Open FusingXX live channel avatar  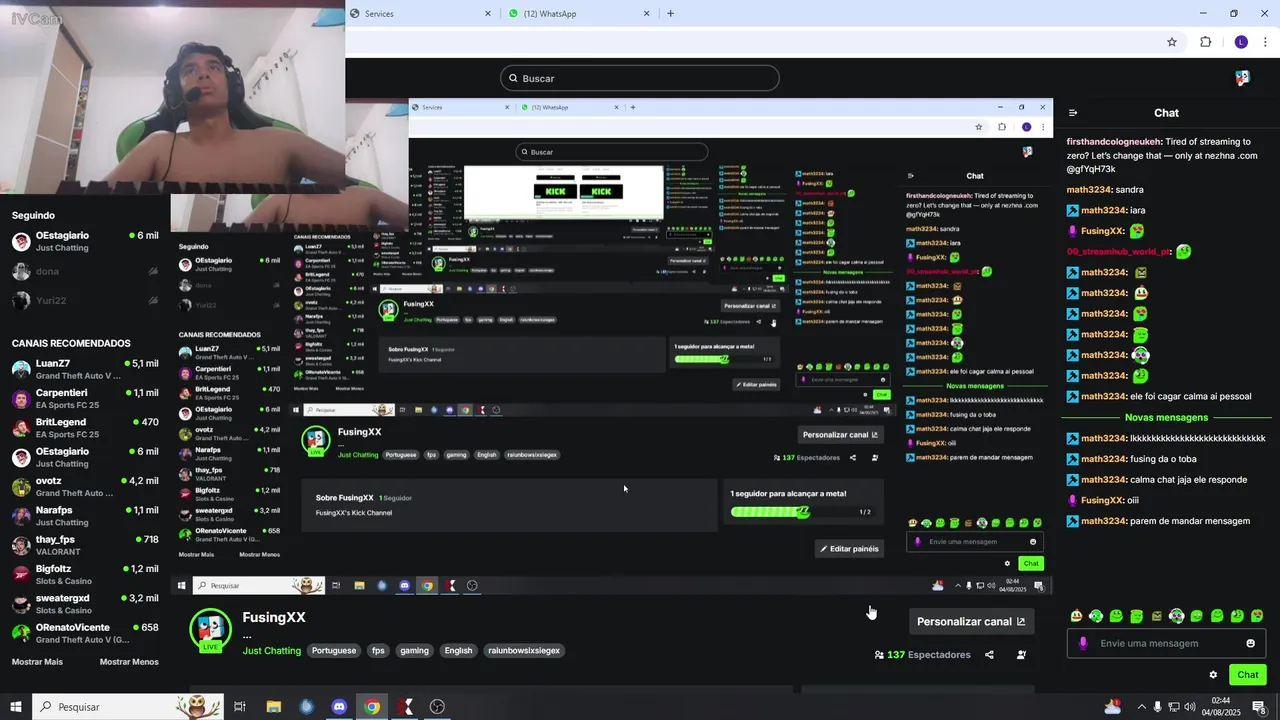coord(210,629)
